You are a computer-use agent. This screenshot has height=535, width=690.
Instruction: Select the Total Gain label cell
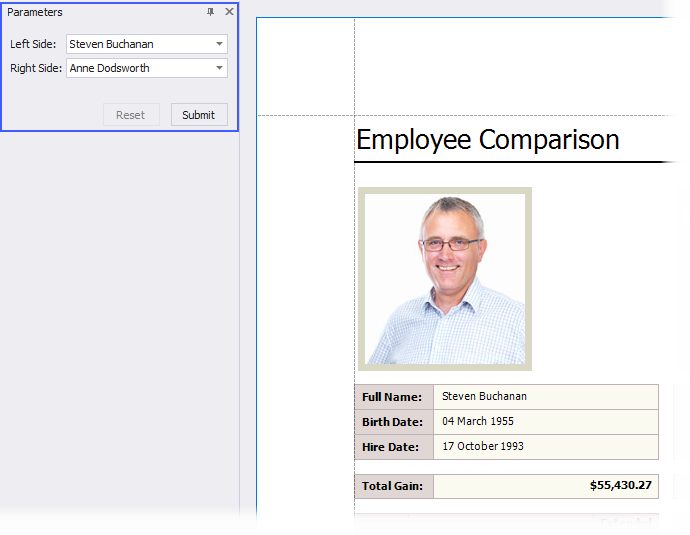coord(393,487)
